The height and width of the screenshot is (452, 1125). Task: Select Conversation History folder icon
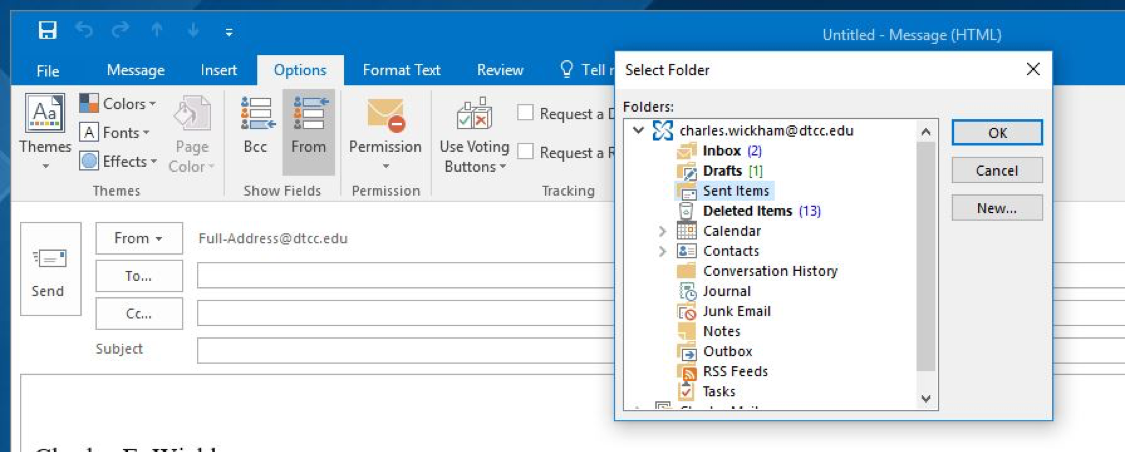687,271
